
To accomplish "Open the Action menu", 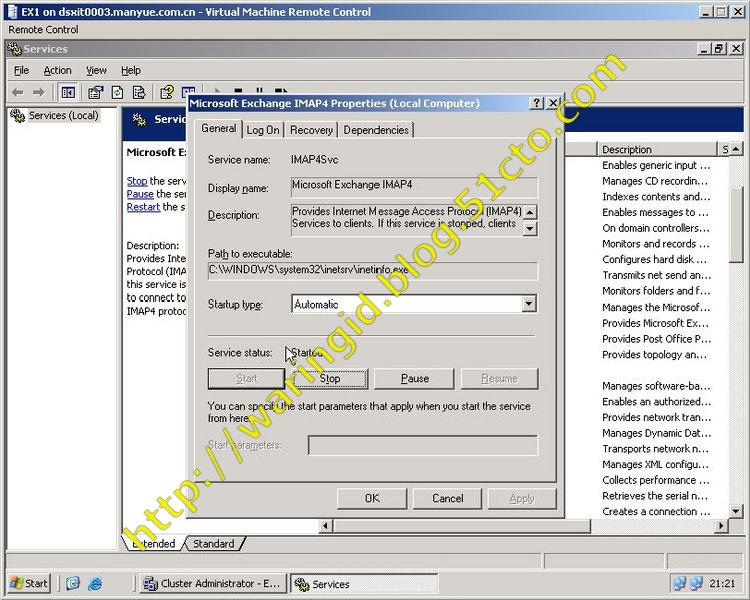I will (x=57, y=70).
